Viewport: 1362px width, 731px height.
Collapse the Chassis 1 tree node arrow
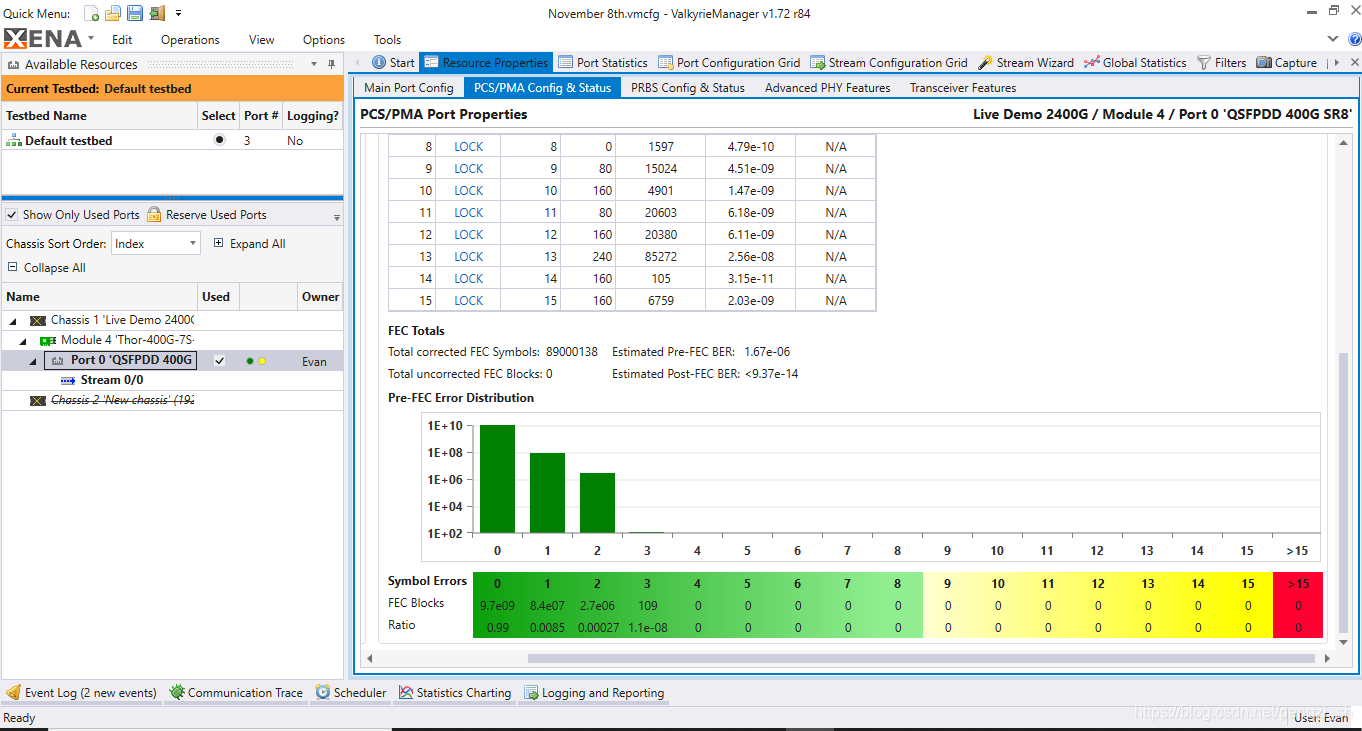coord(14,321)
